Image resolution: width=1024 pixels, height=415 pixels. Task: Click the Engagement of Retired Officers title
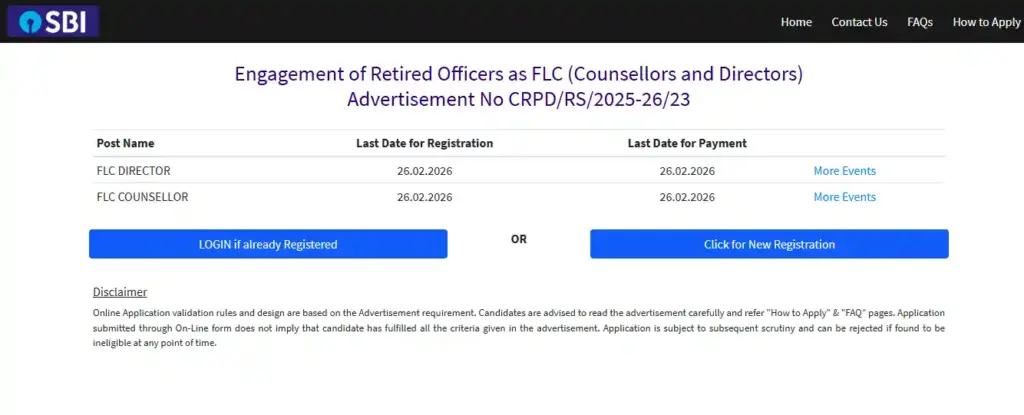coord(518,74)
